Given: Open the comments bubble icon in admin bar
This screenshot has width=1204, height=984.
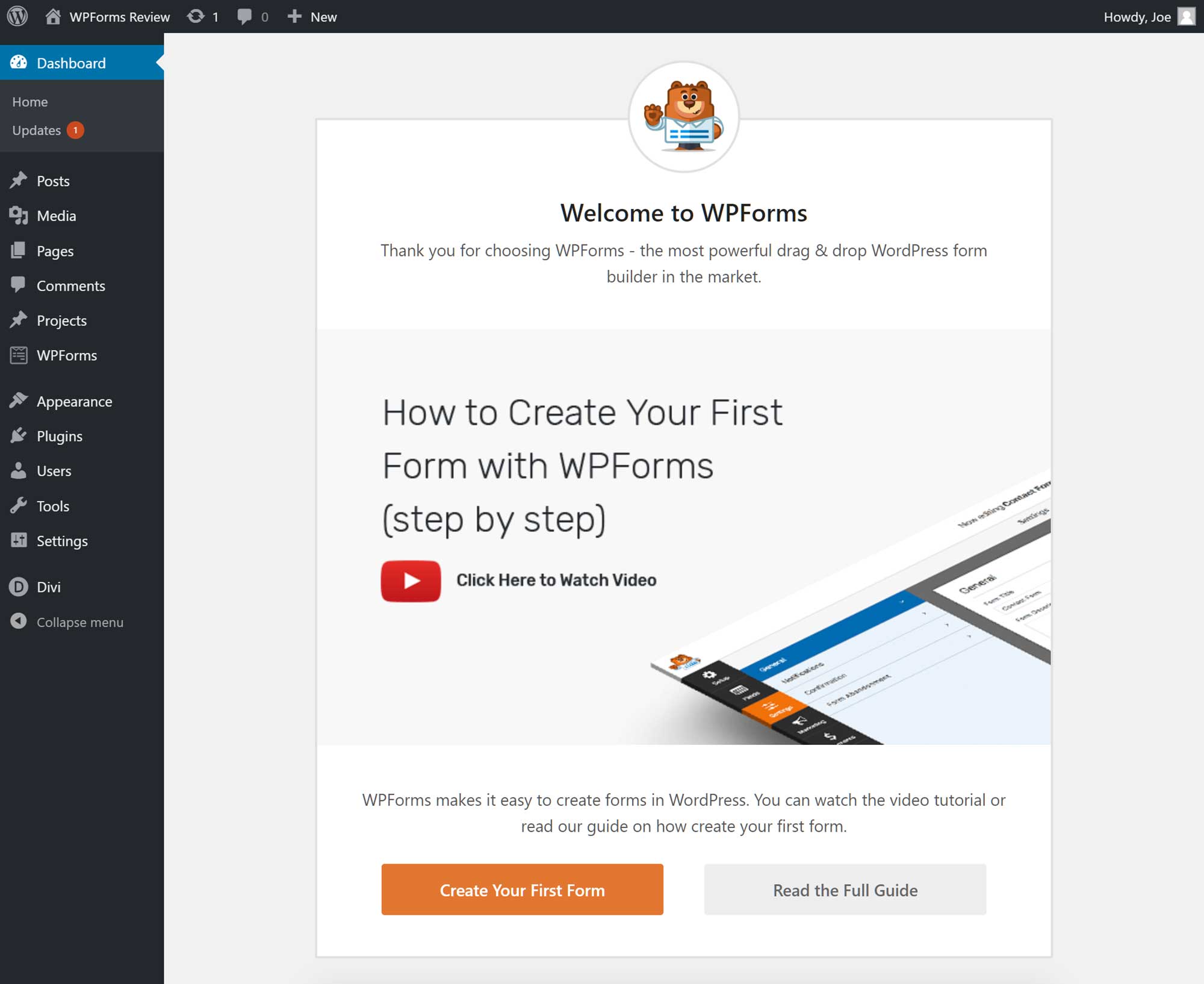Looking at the screenshot, I should (244, 17).
